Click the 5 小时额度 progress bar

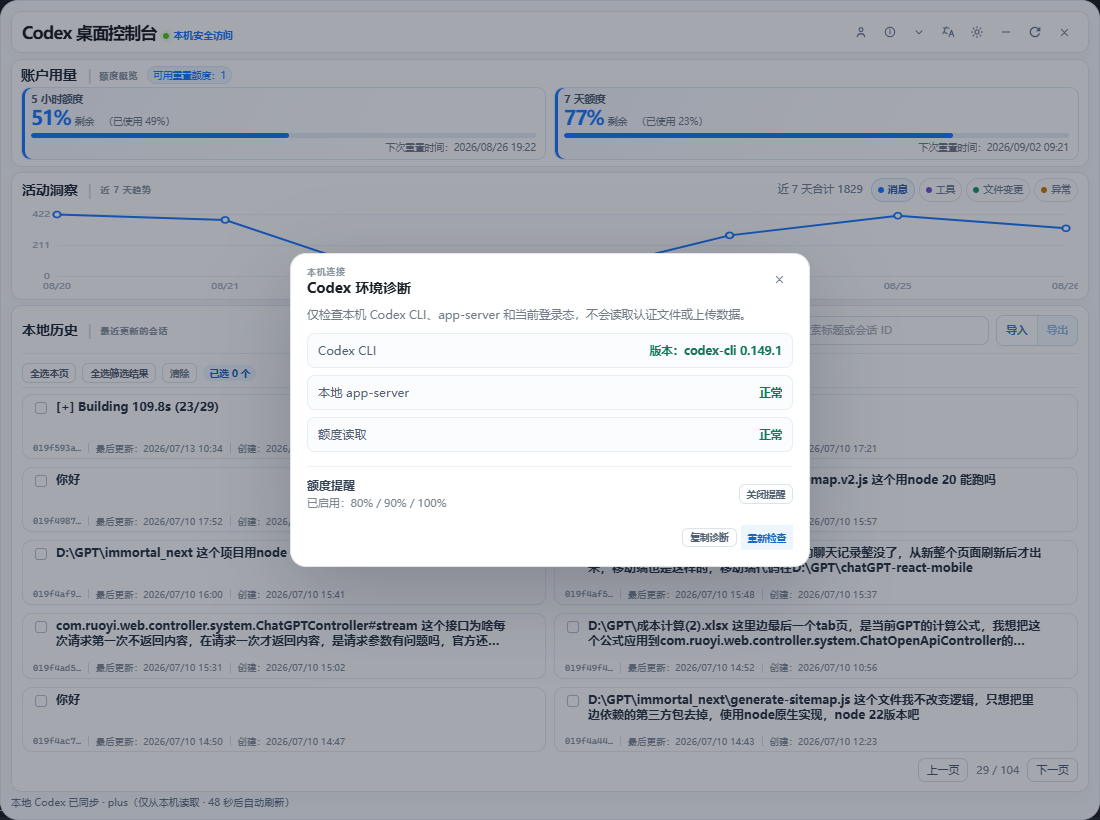[283, 135]
